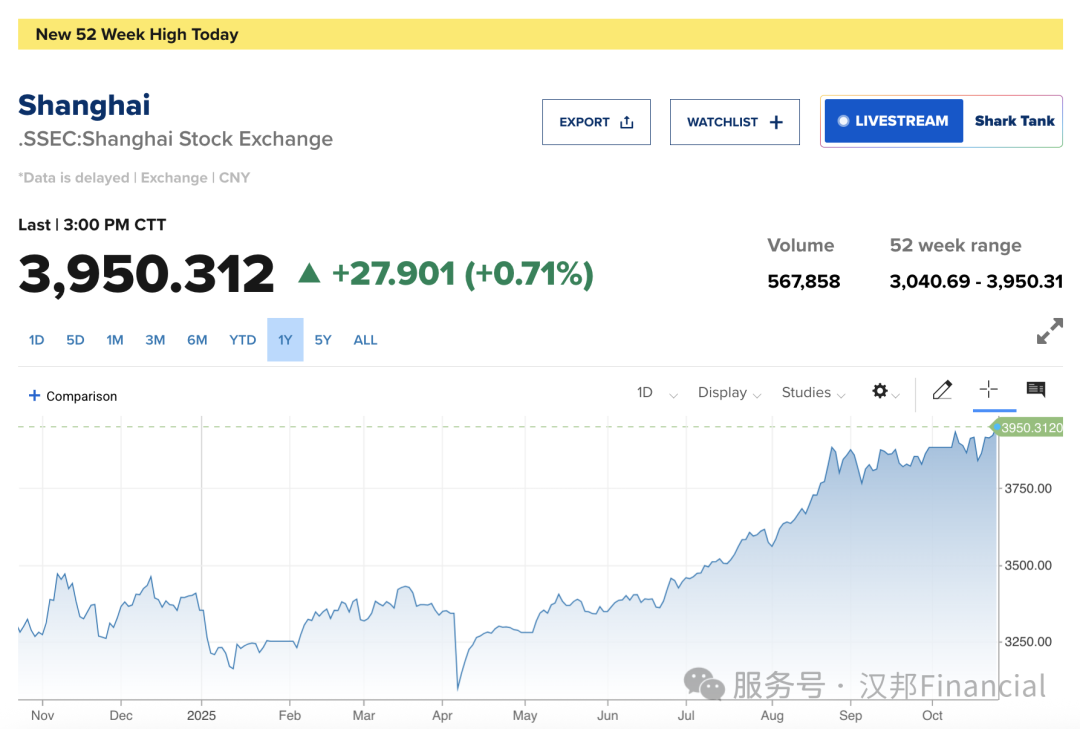Viewport: 1080px width, 729px height.
Task: Switch chart range to 5Y
Action: point(323,340)
